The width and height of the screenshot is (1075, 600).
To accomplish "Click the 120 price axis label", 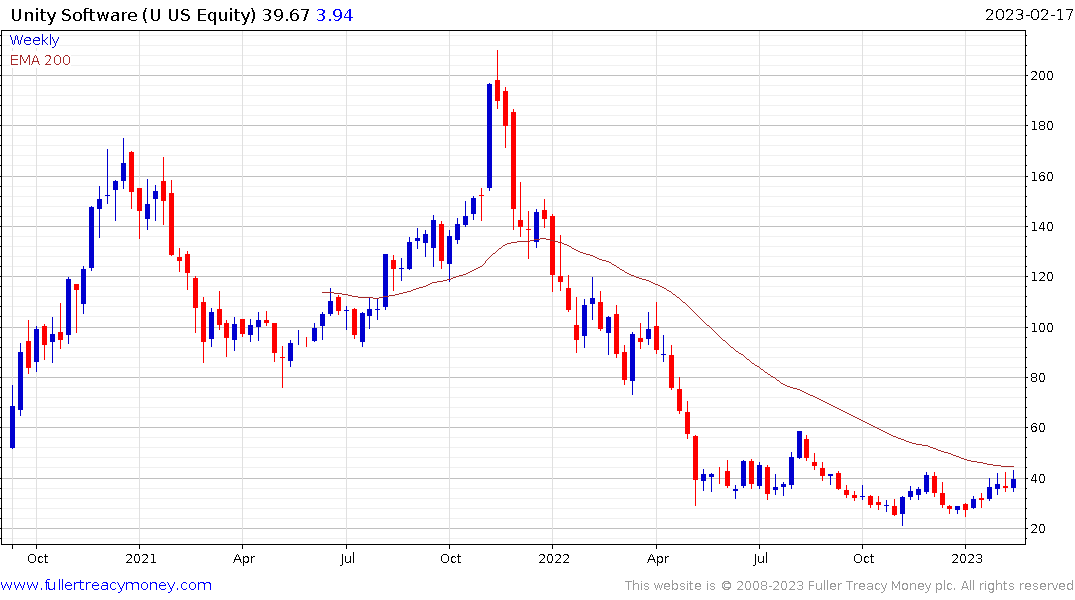I will coord(1042,277).
